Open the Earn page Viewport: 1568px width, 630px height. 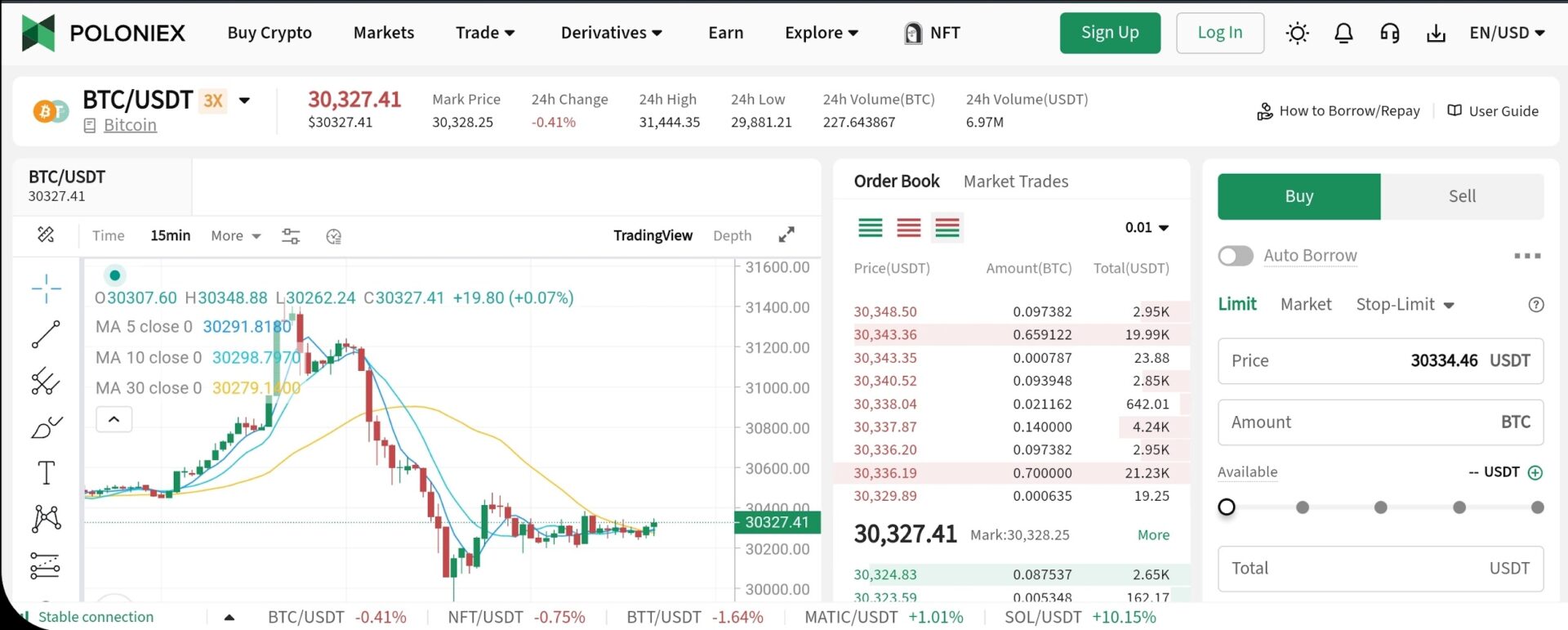726,33
